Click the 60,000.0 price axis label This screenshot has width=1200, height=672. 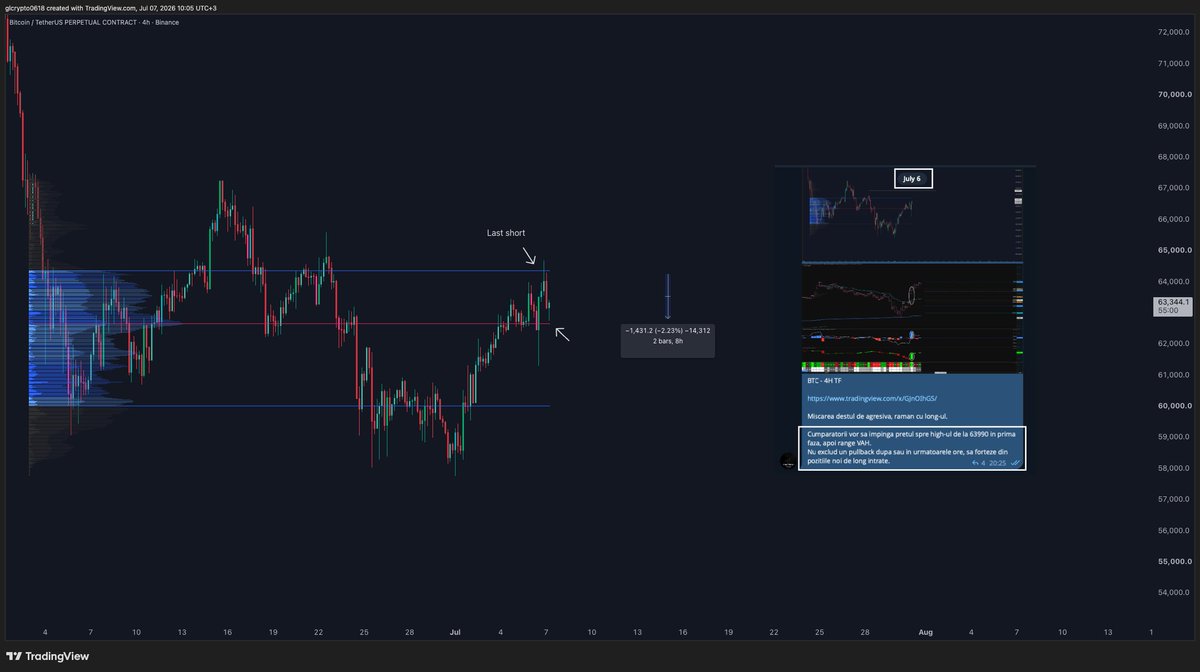(1173, 406)
